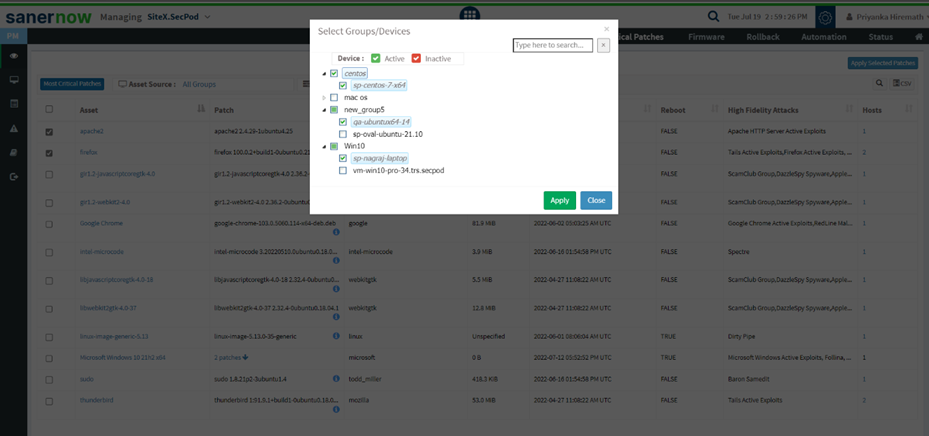The image size is (929, 436).
Task: Uncheck qa-ubuntux64-14 device checkbox
Action: click(343, 122)
